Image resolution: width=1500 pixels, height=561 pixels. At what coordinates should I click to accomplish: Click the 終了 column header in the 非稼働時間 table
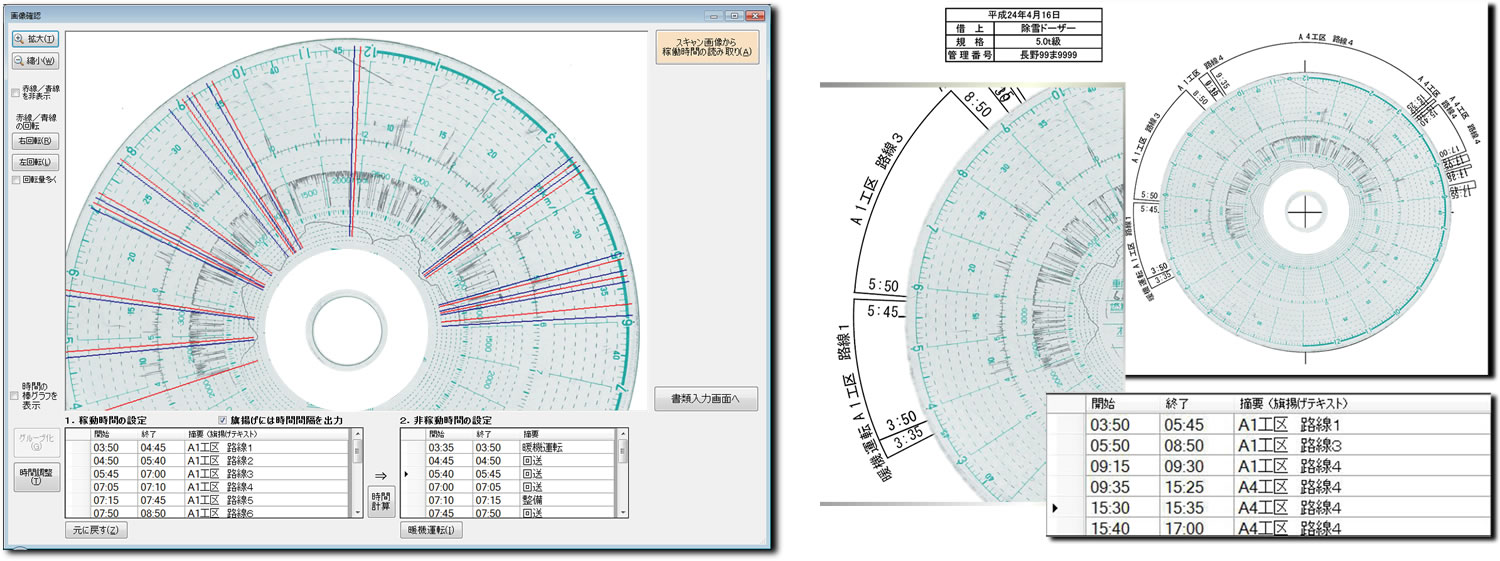click(x=496, y=435)
